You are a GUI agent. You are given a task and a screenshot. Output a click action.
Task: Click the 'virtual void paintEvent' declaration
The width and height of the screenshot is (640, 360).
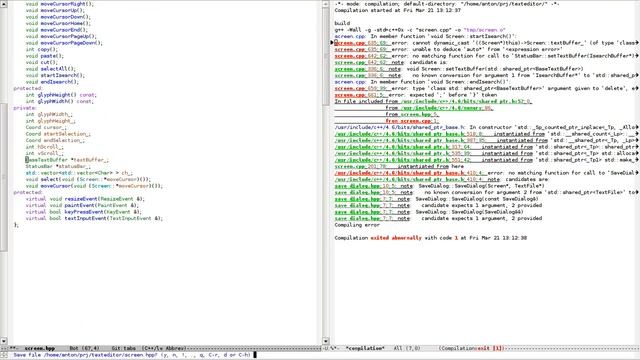pyautogui.click(x=82, y=206)
